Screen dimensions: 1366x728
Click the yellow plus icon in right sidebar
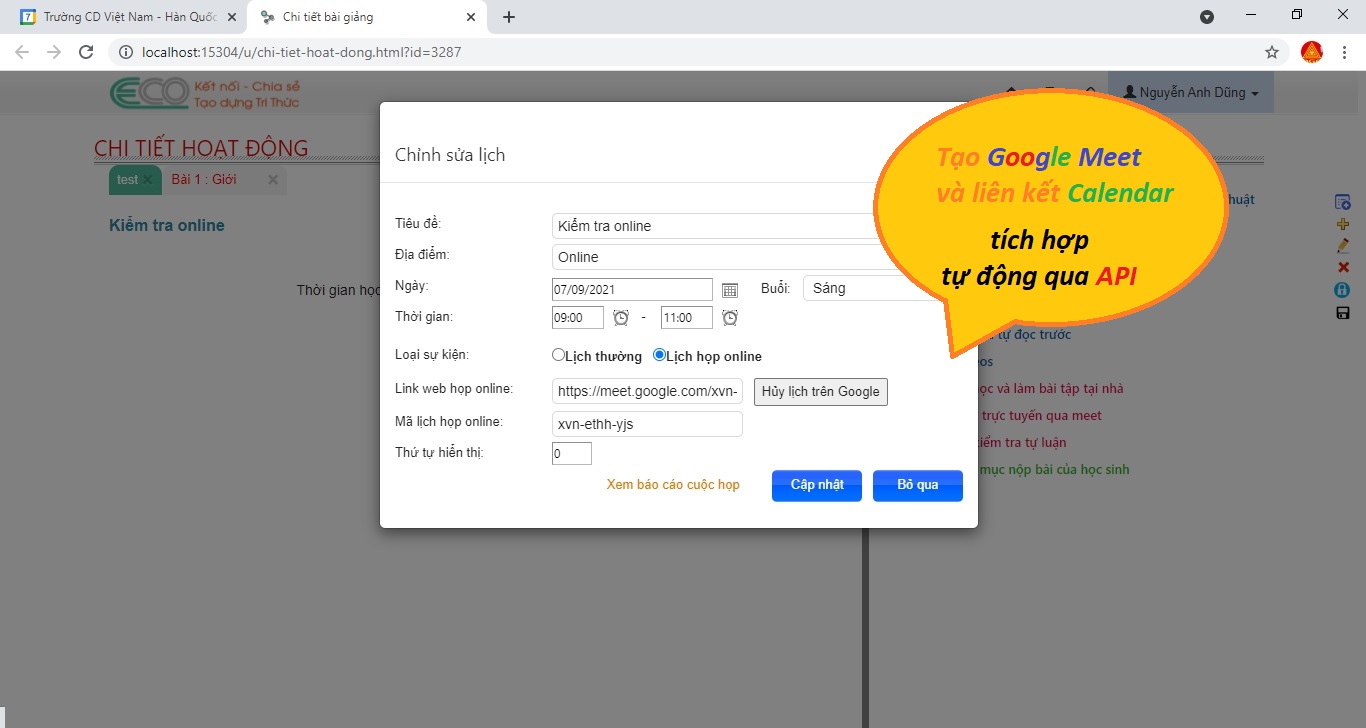point(1343,224)
